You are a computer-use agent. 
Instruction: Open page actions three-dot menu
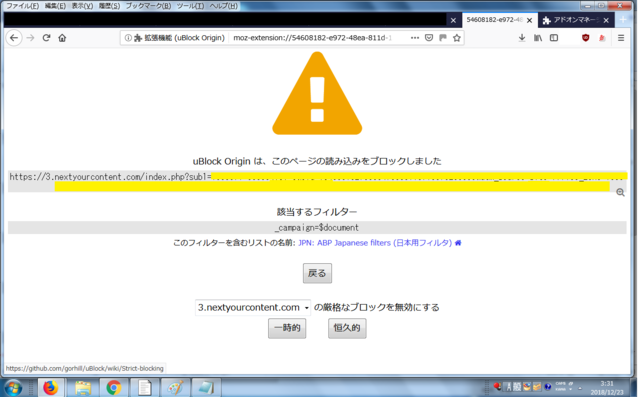click(415, 38)
